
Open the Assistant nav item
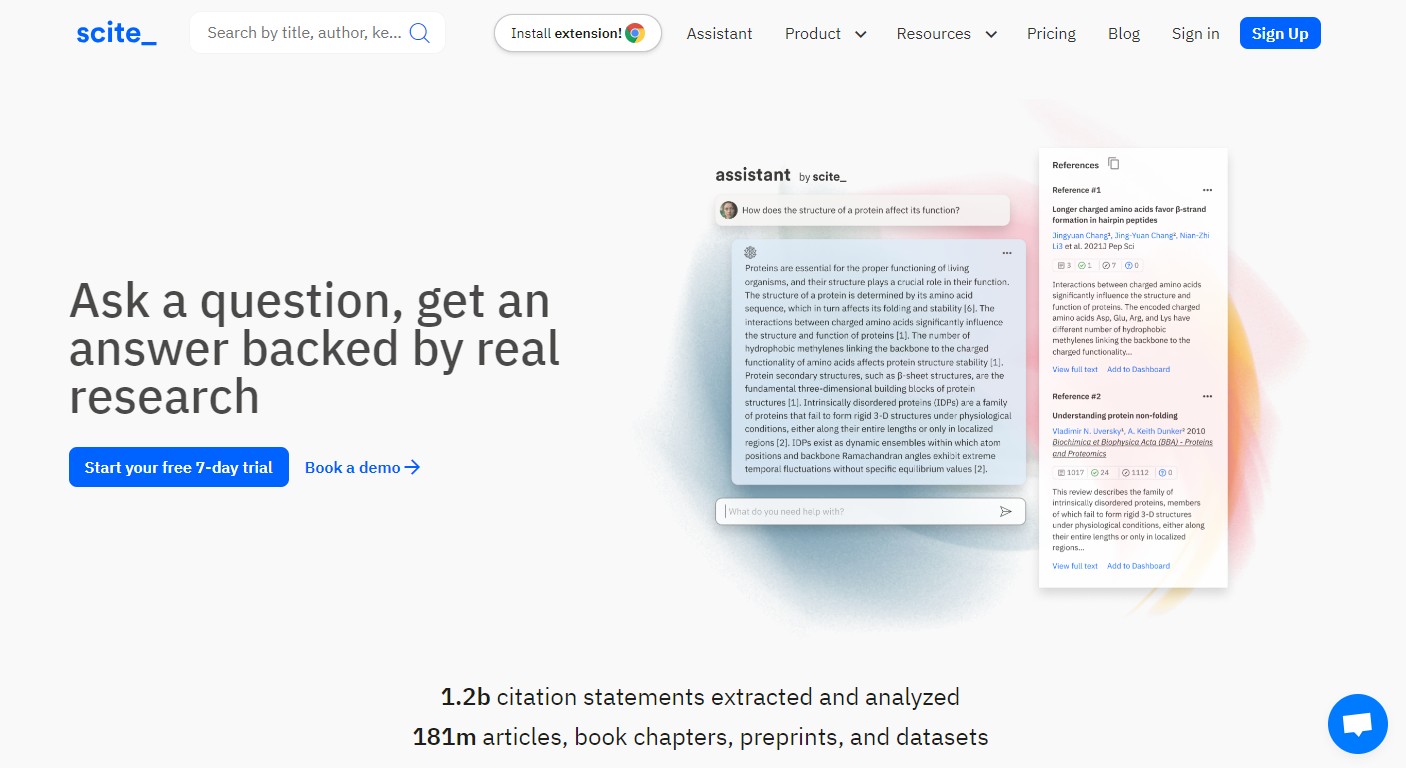719,33
